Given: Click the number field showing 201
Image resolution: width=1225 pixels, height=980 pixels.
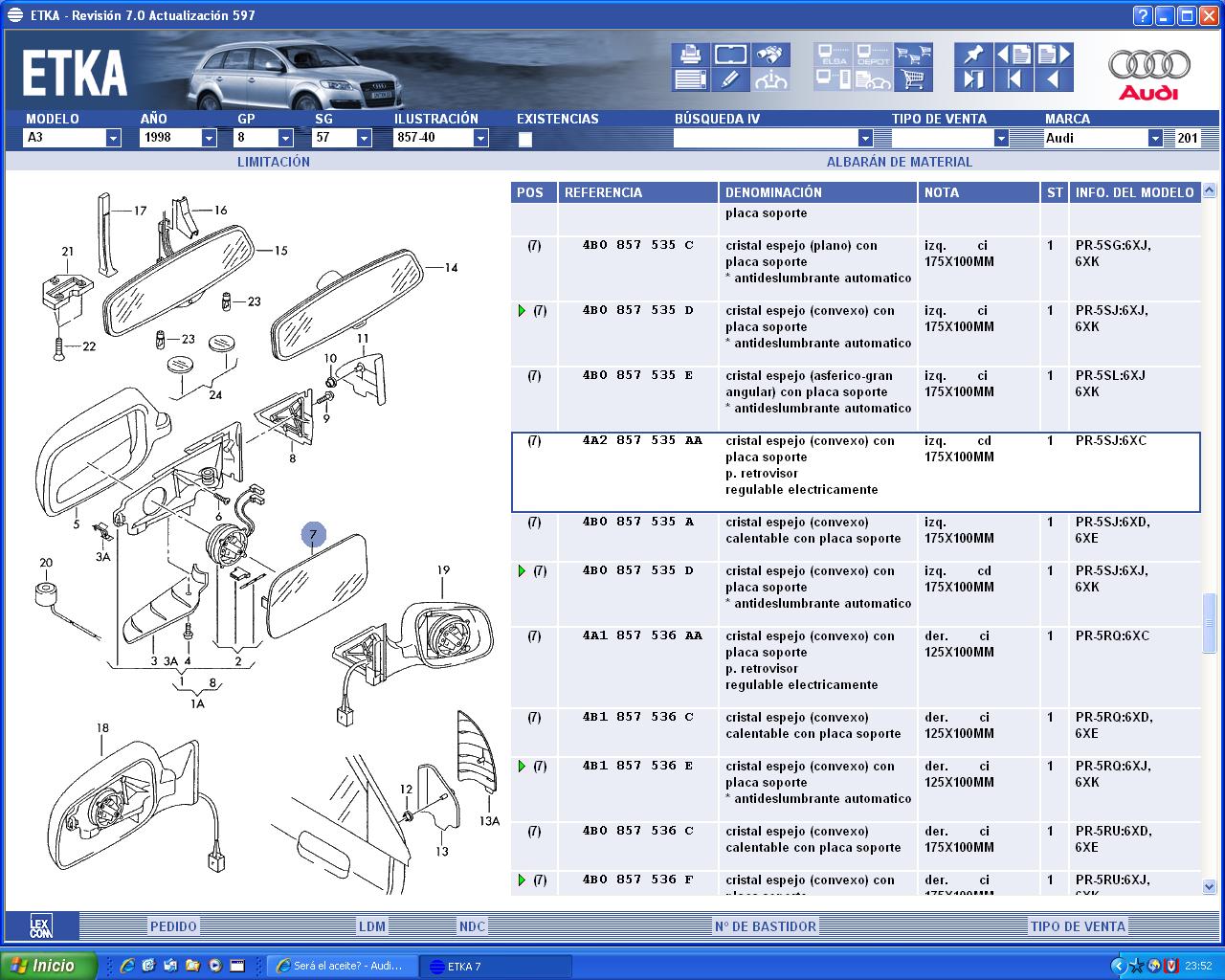Looking at the screenshot, I should pos(1187,138).
